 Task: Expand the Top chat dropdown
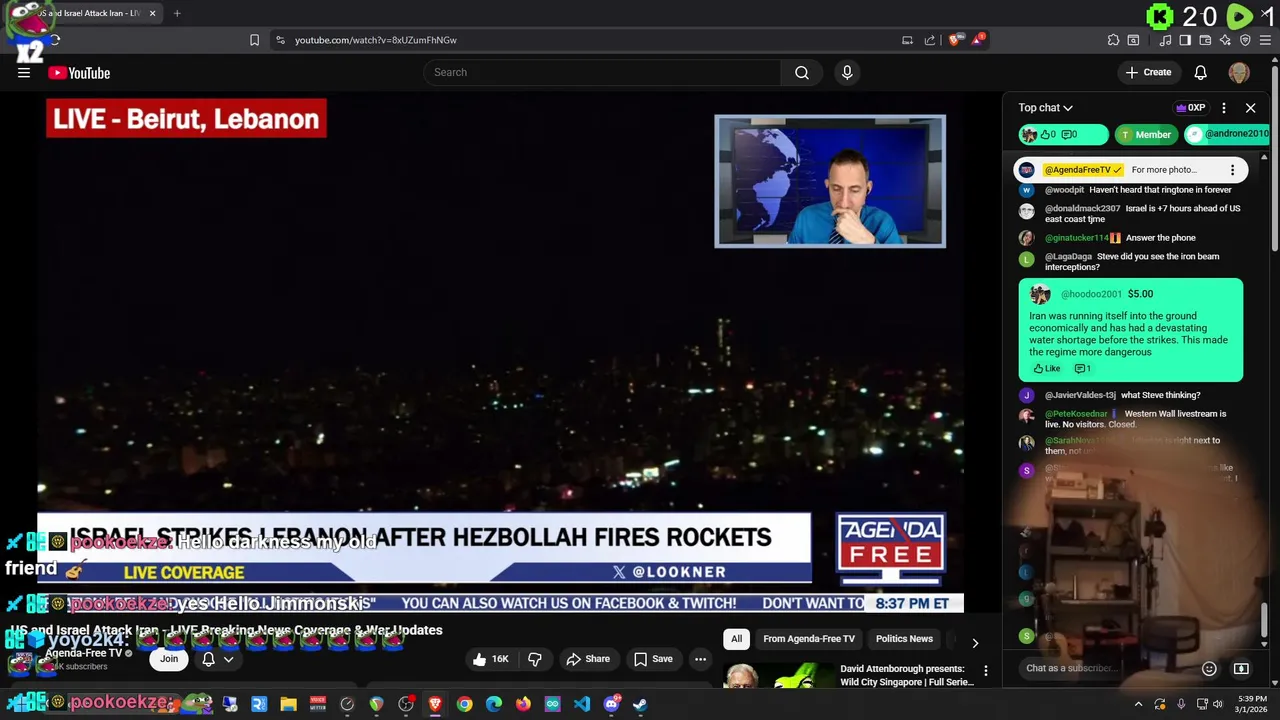coord(1045,108)
